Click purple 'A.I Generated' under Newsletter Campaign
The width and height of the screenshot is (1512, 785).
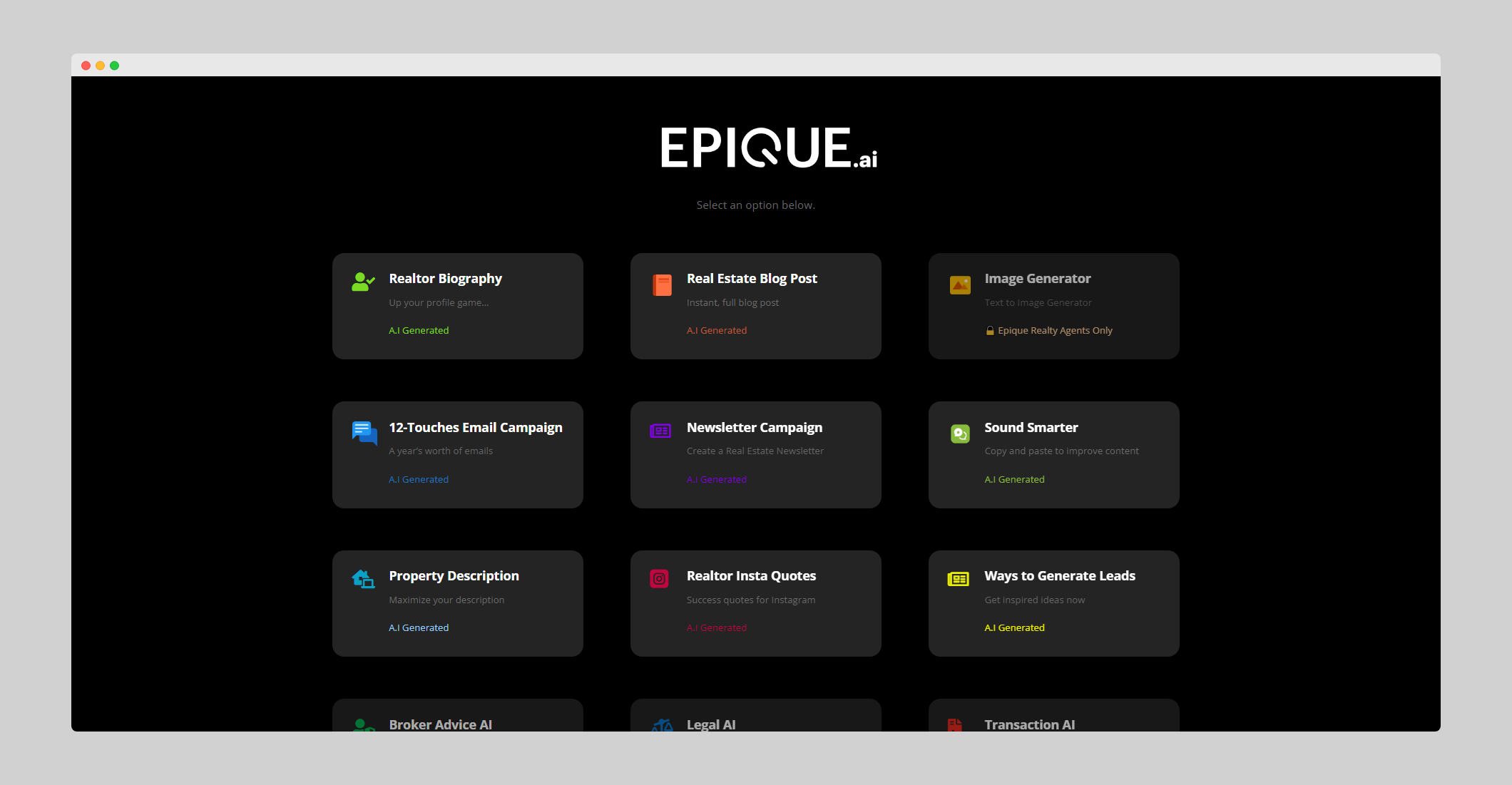click(x=717, y=479)
